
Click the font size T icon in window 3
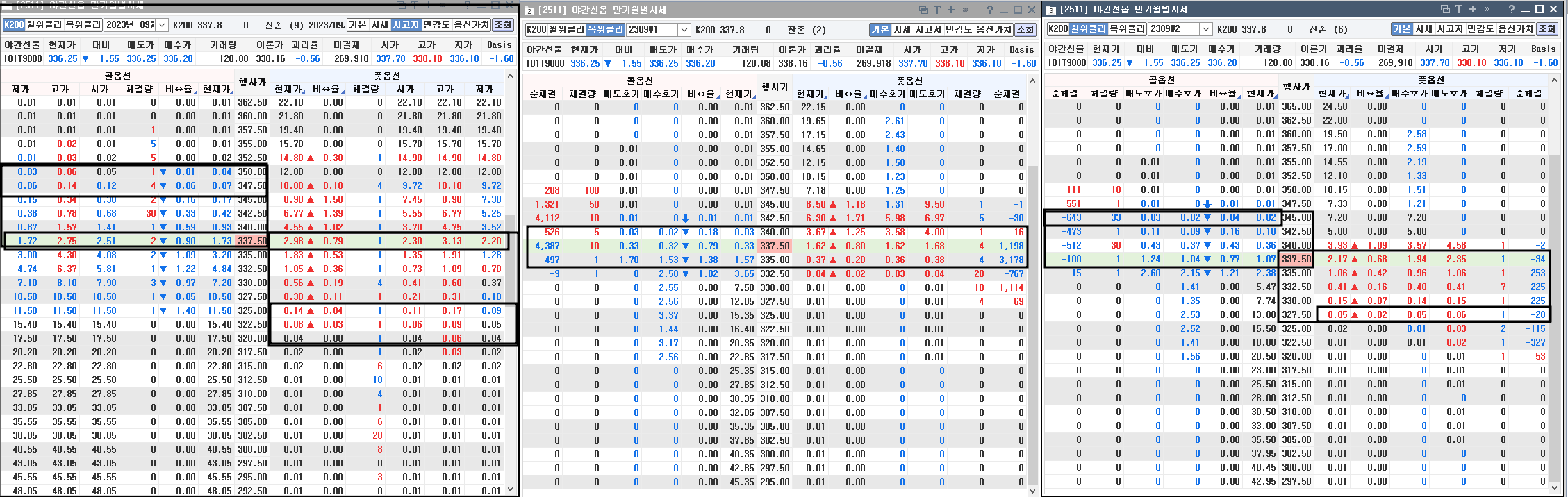click(1459, 9)
